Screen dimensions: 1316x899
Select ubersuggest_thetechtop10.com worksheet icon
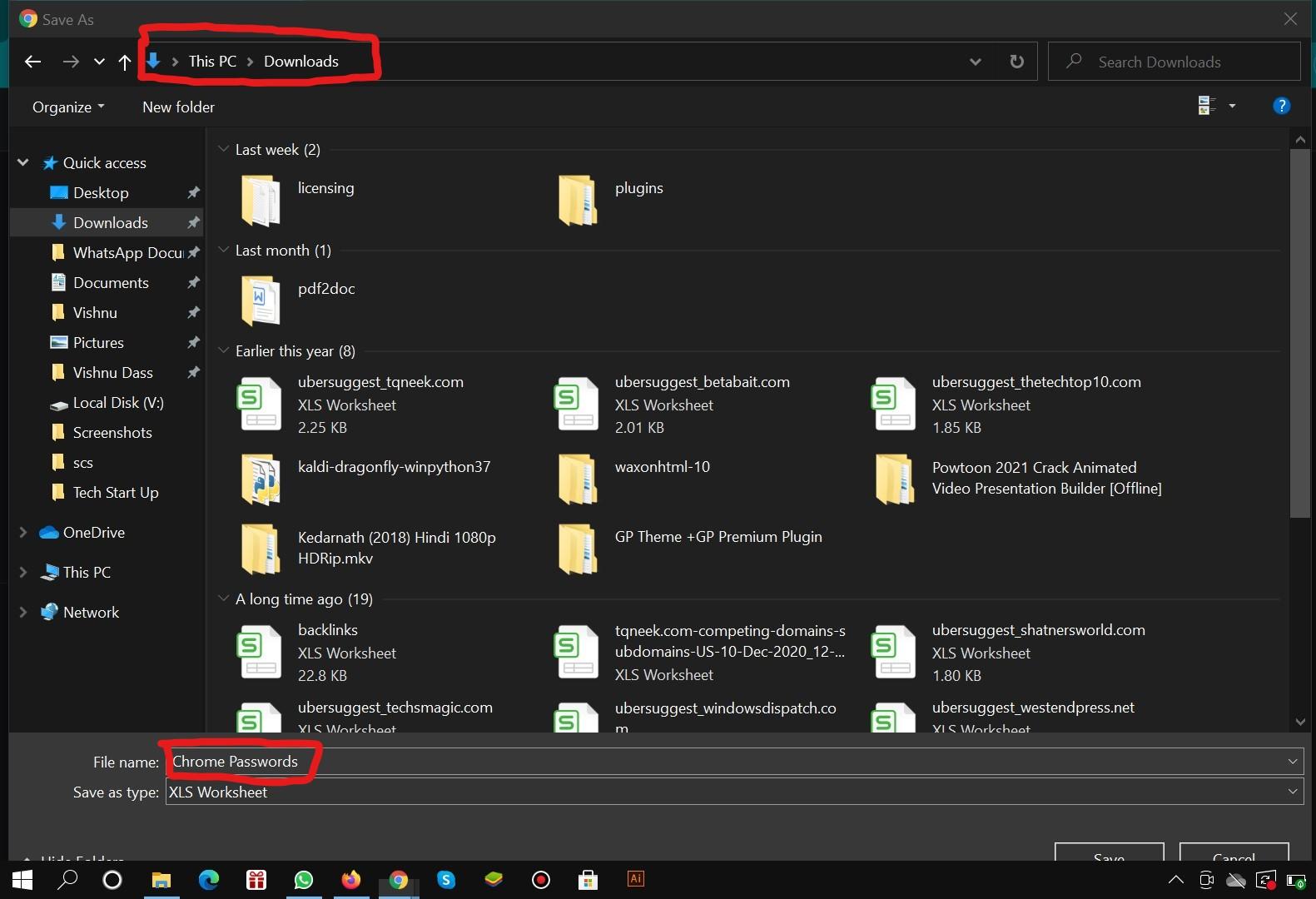tap(895, 404)
